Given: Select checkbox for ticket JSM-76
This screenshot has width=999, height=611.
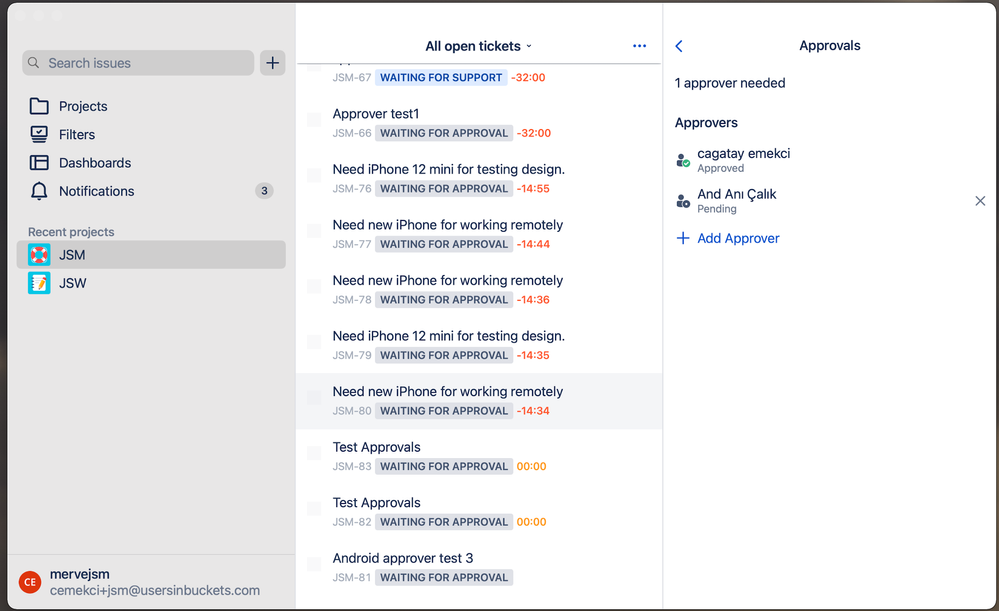Looking at the screenshot, I should click(x=314, y=175).
